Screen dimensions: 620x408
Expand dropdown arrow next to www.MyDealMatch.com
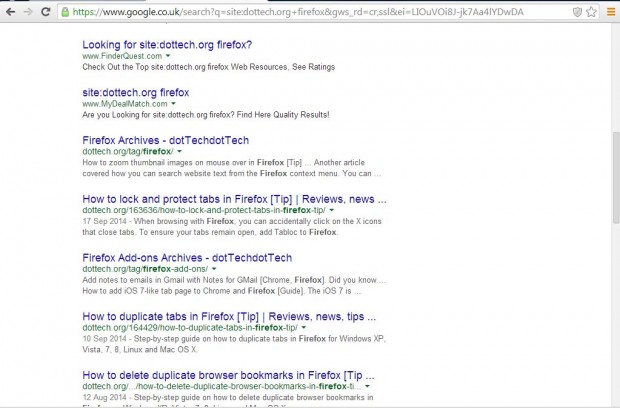pyautogui.click(x=173, y=104)
